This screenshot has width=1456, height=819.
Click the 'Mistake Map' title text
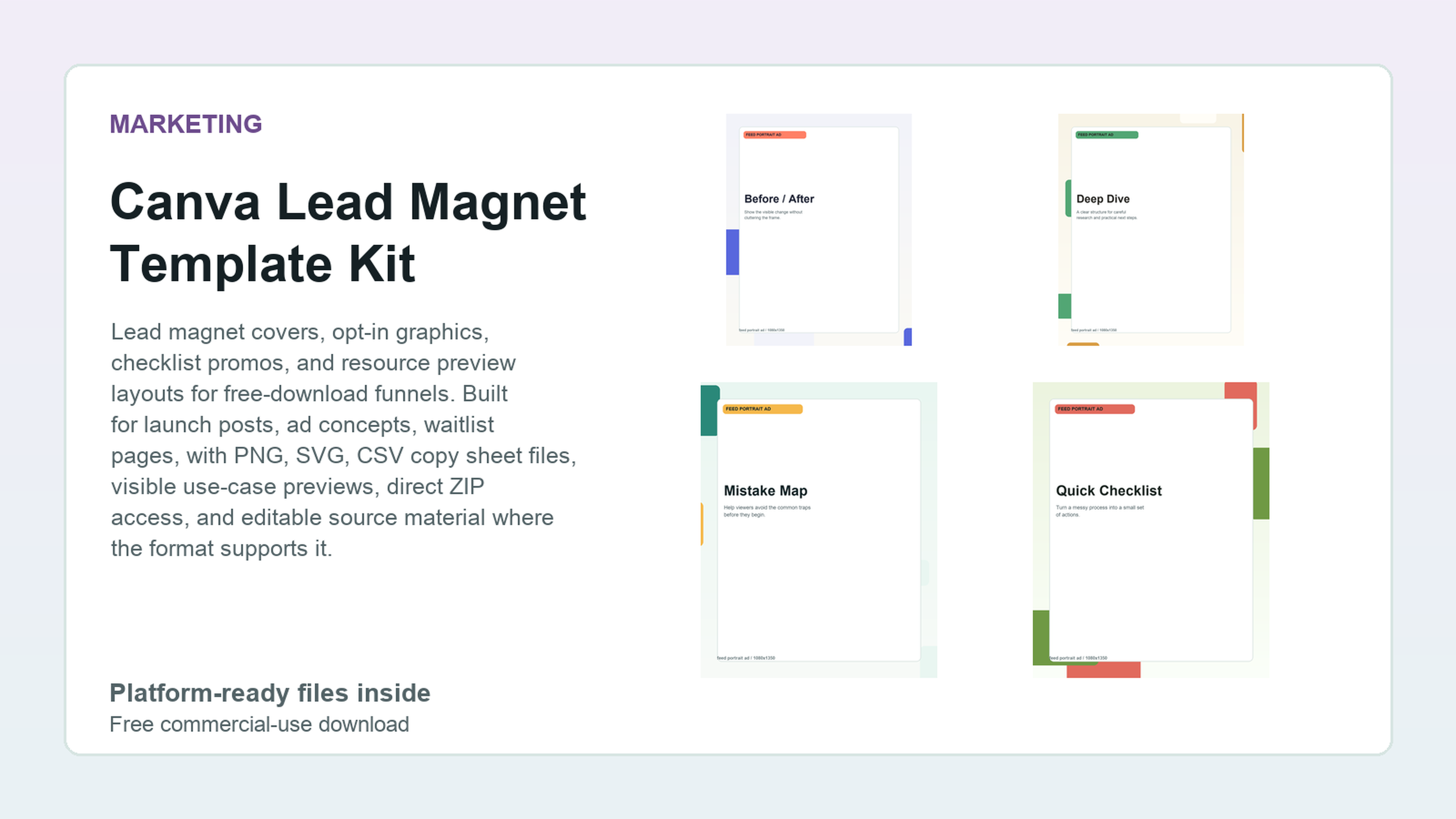click(x=765, y=490)
